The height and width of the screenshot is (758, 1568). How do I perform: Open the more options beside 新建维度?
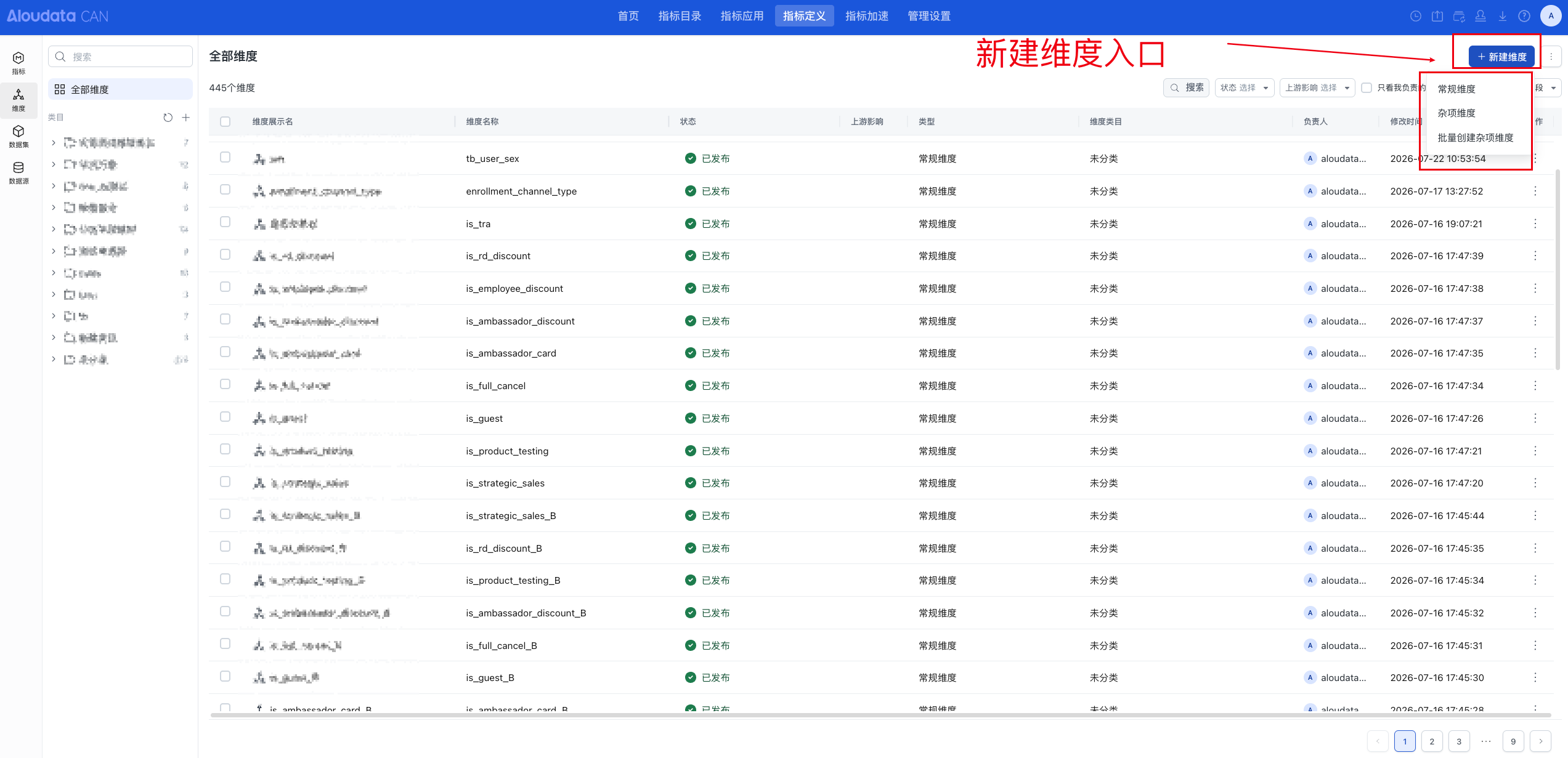coord(1551,57)
